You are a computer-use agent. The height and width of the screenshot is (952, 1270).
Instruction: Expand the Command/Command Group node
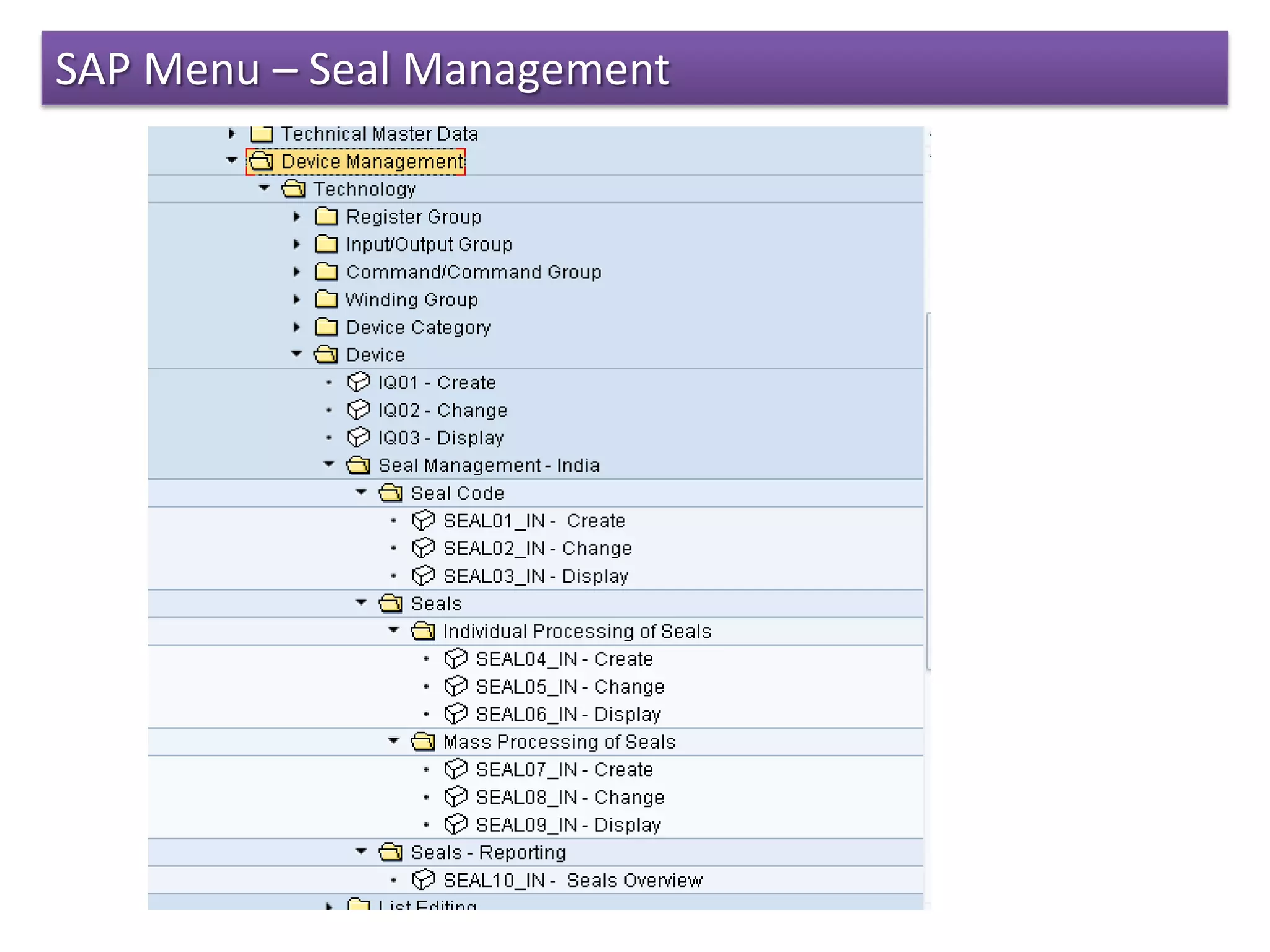point(296,271)
